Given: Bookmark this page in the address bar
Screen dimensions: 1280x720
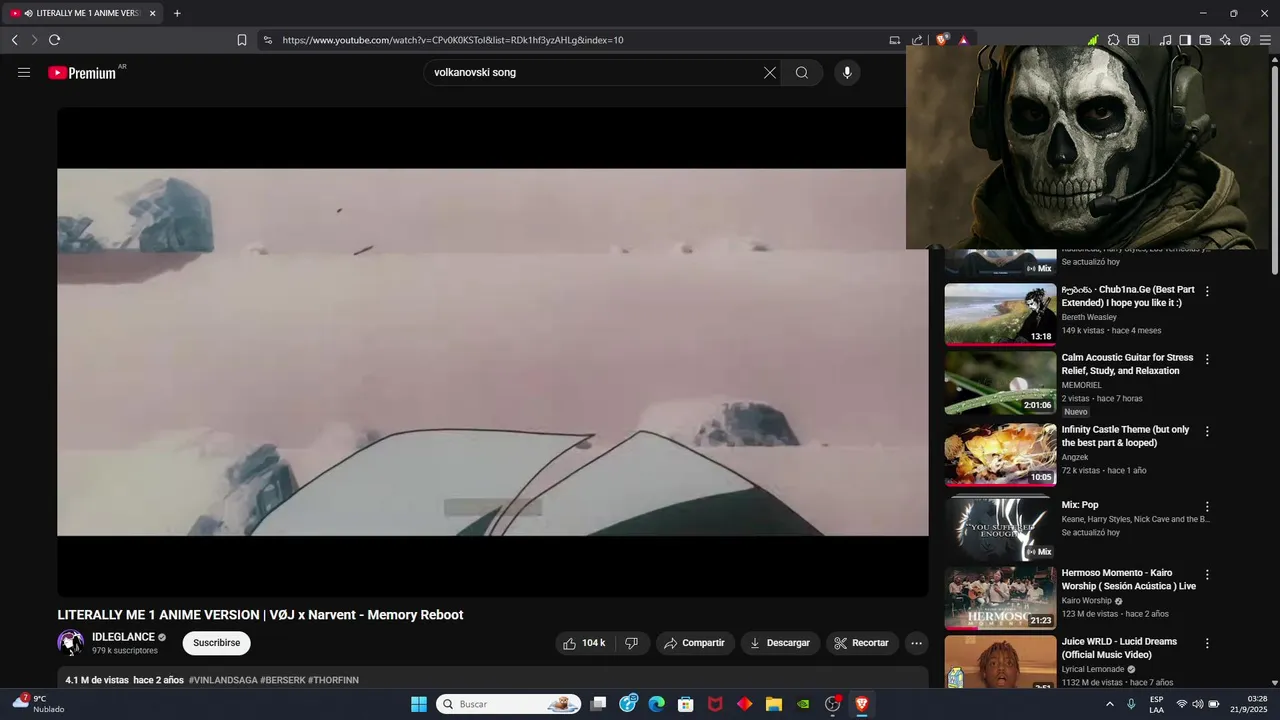Looking at the screenshot, I should (x=242, y=40).
